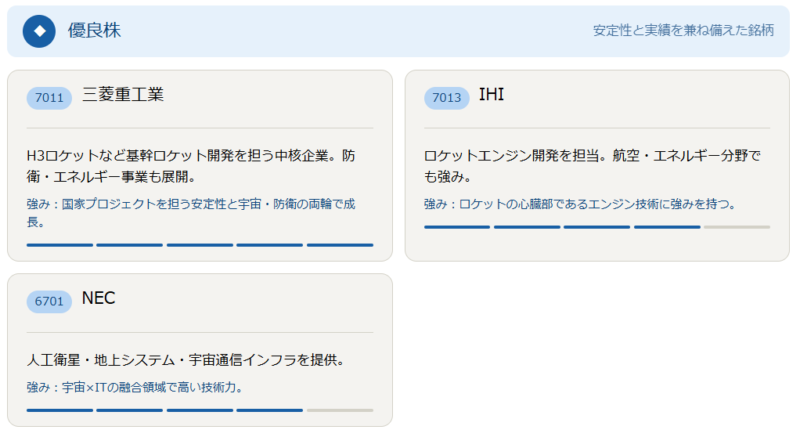Click the first segment of IHI's rating bar
This screenshot has height=437, width=800.
(457, 227)
